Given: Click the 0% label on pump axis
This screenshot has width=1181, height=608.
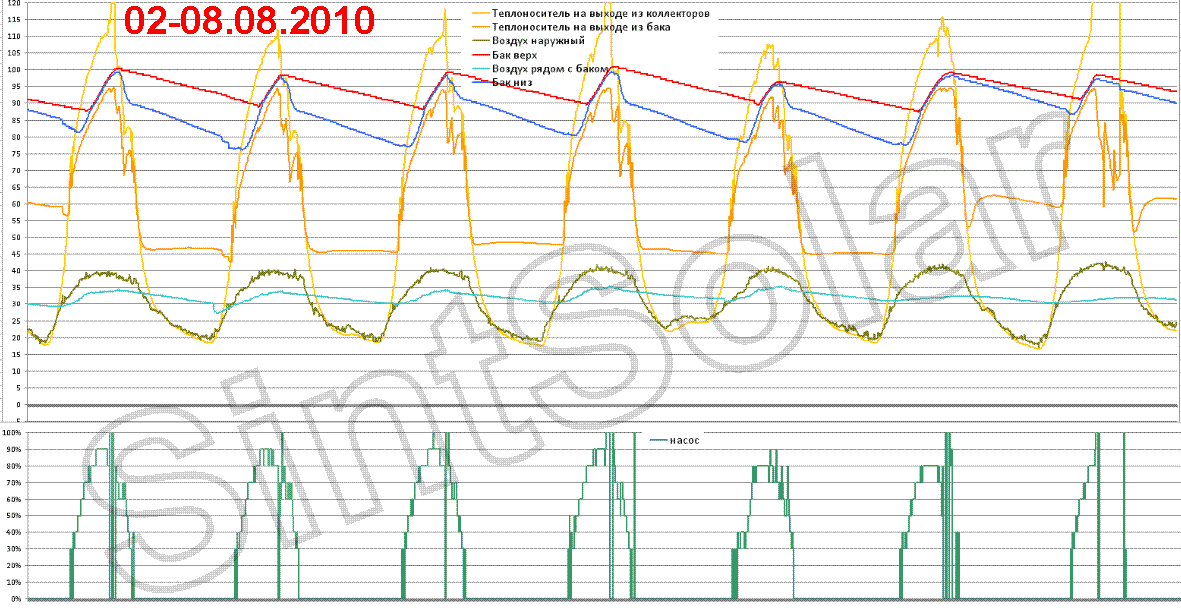Looking at the screenshot, I should (16, 600).
